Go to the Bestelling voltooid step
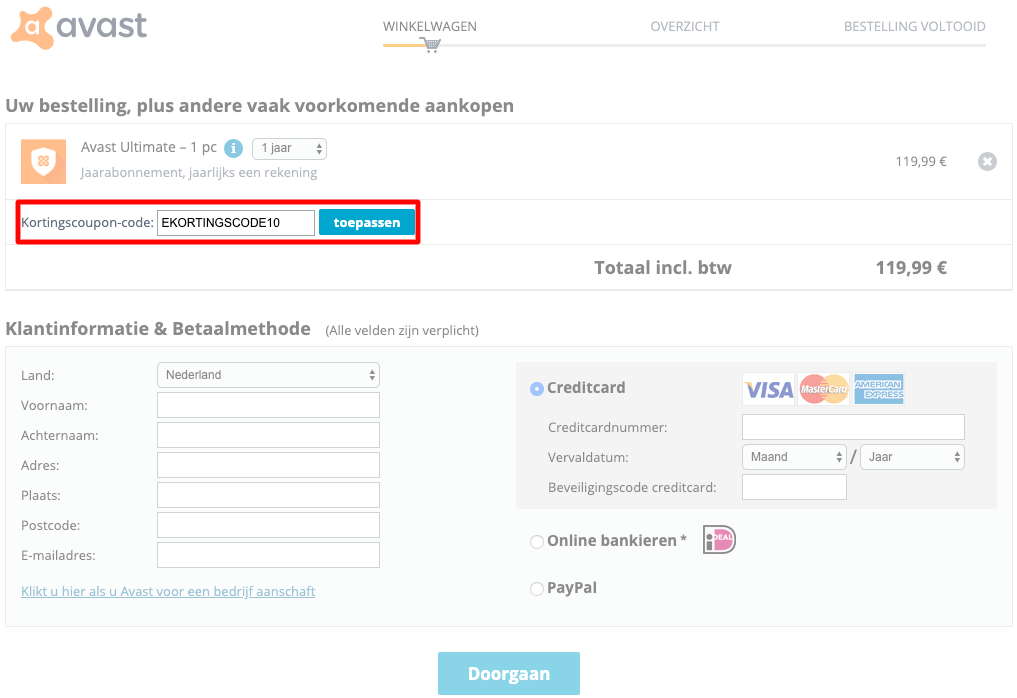Screen dimensions: 1017x698 [915, 27]
